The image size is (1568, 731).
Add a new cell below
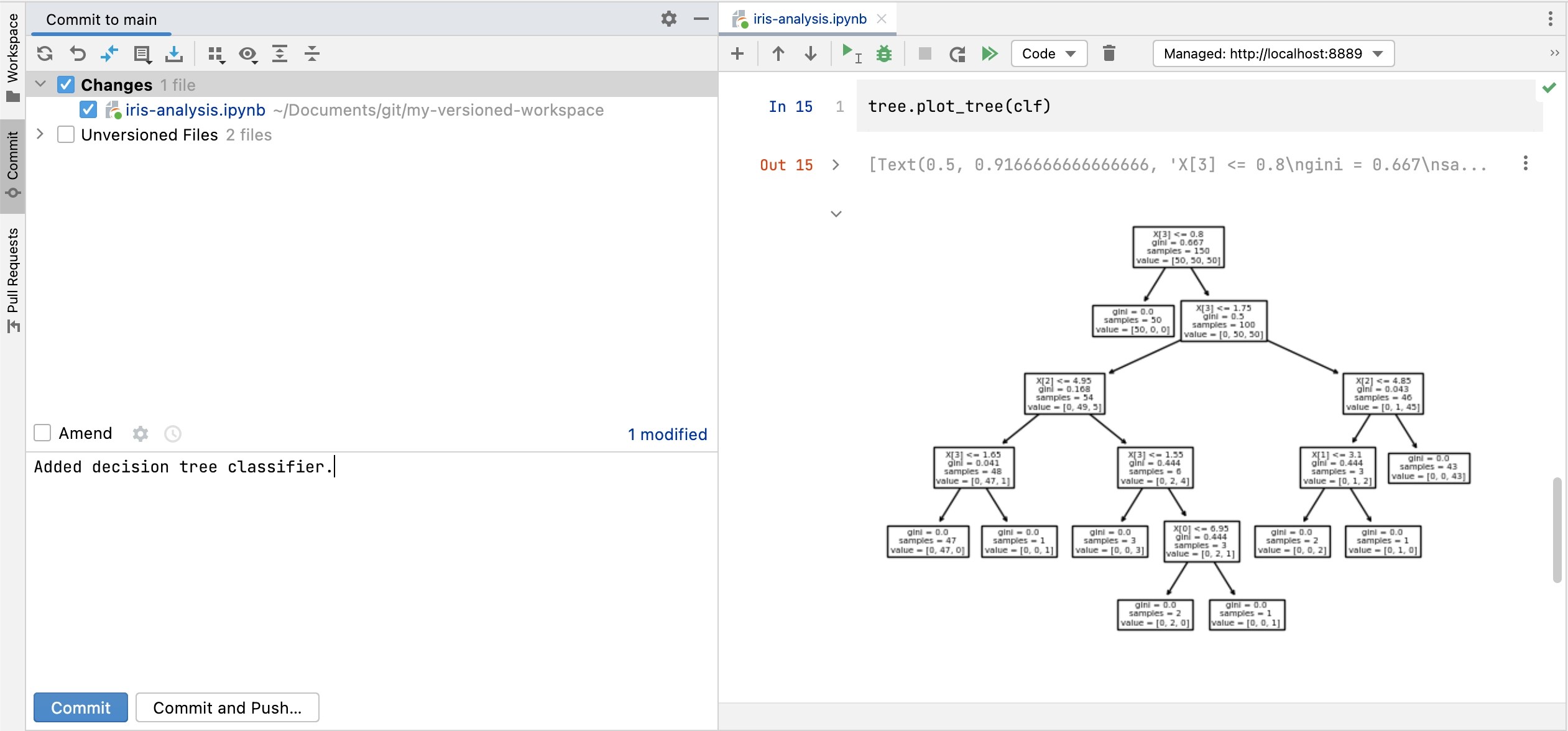click(x=737, y=53)
